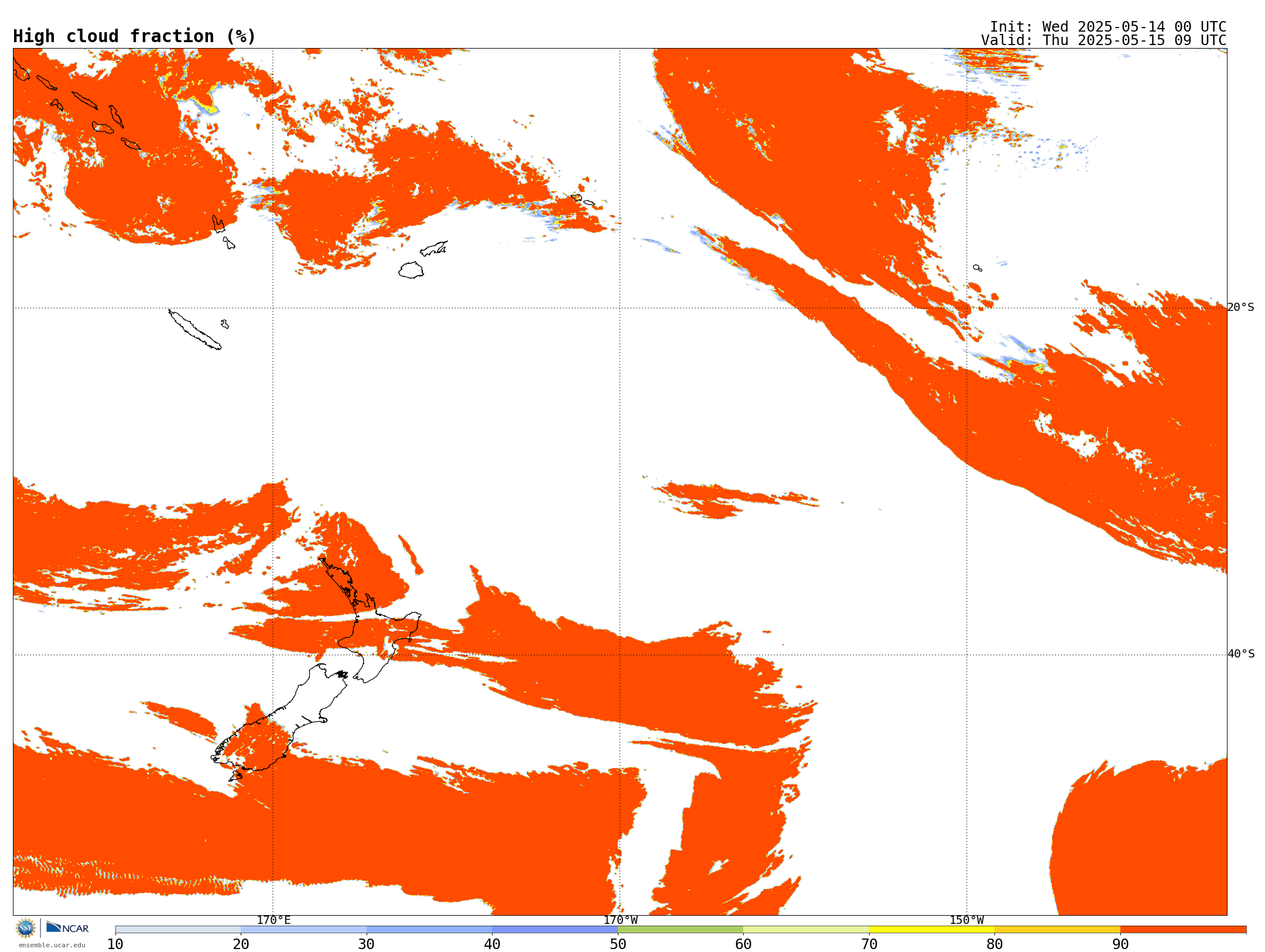Image resolution: width=1265 pixels, height=952 pixels.
Task: Click Fiji's Viti Levu island outline
Action: [411, 270]
